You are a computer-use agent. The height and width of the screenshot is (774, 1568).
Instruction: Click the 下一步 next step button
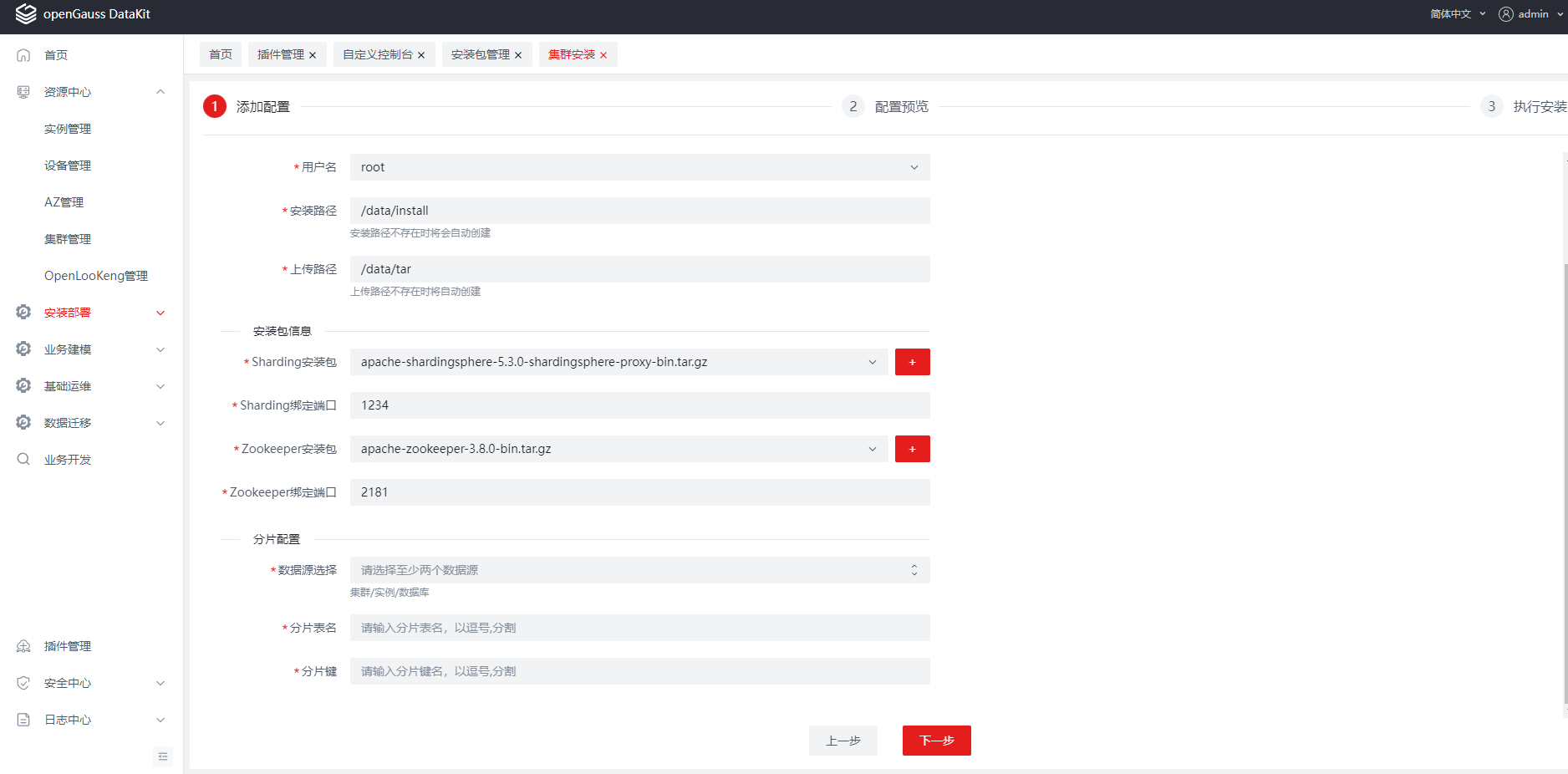click(936, 741)
